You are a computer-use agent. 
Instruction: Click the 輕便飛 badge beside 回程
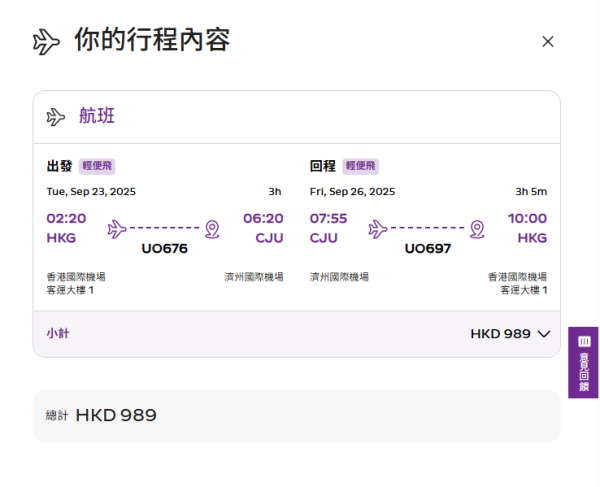(x=360, y=166)
